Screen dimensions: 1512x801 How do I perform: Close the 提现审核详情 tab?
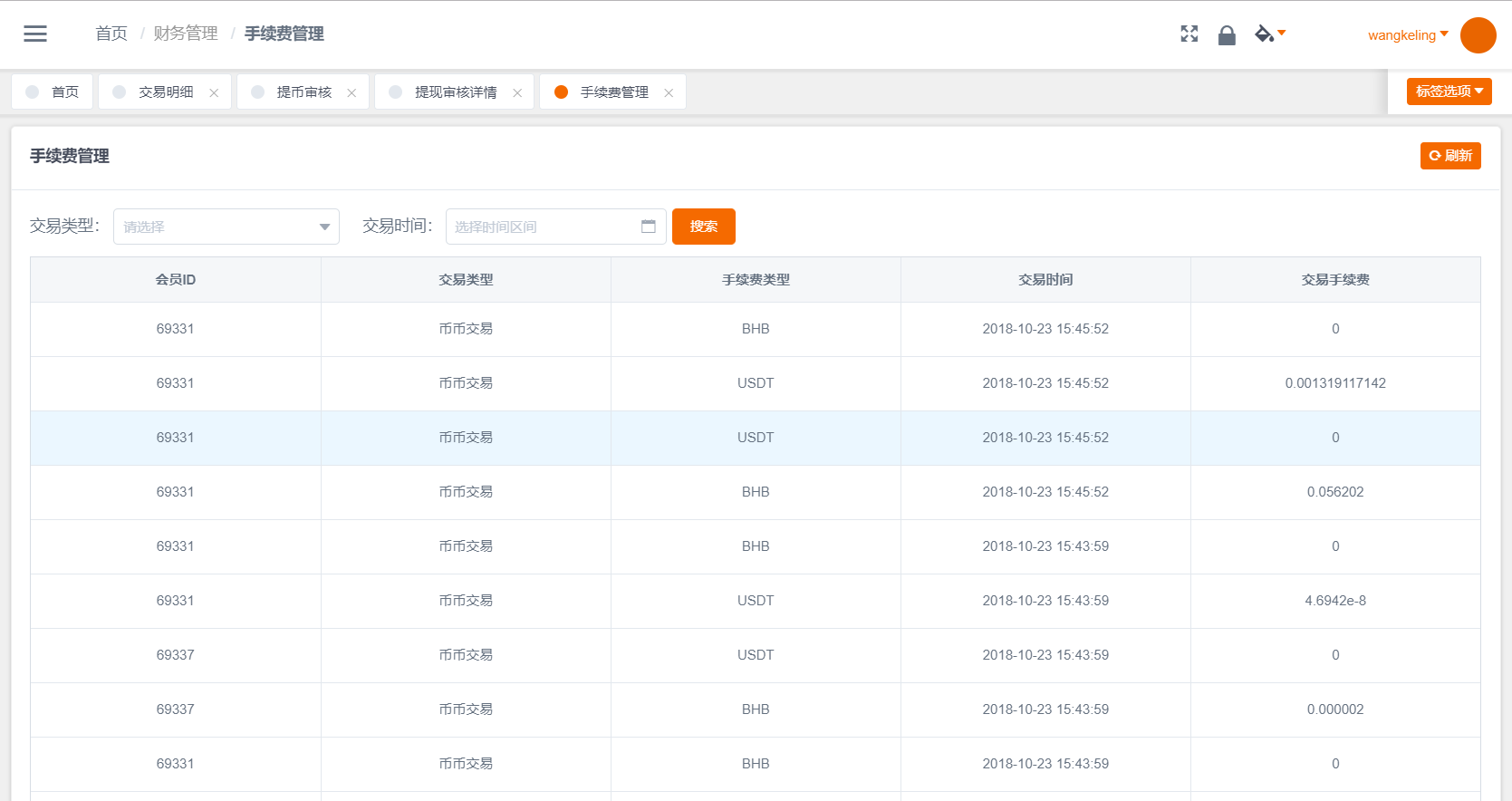pyautogui.click(x=517, y=92)
